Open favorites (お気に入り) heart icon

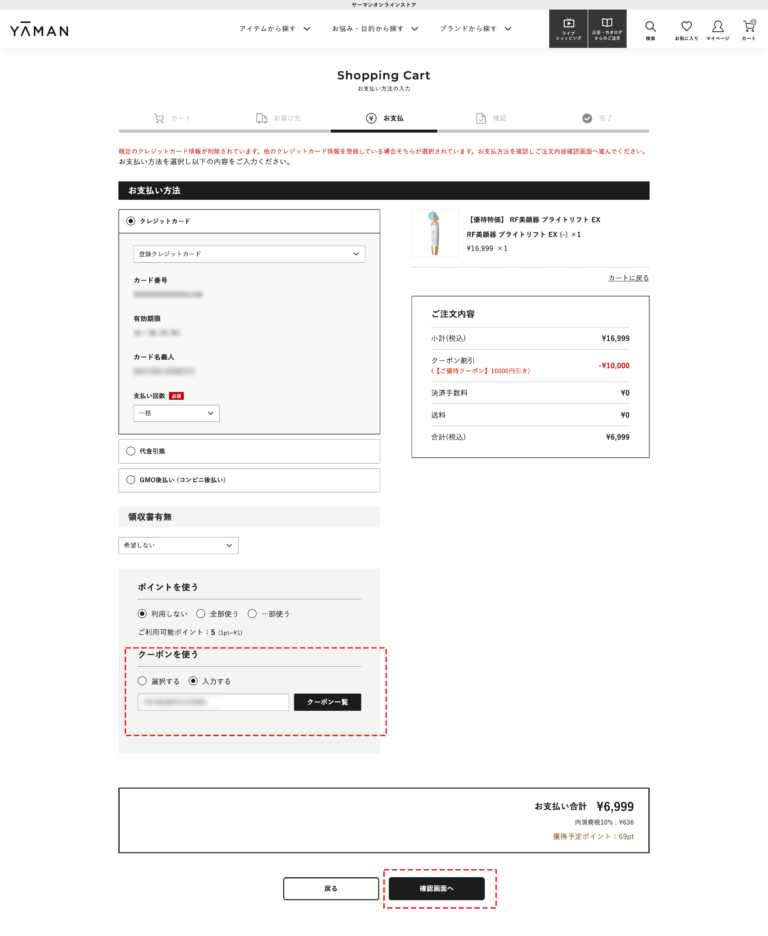(686, 29)
